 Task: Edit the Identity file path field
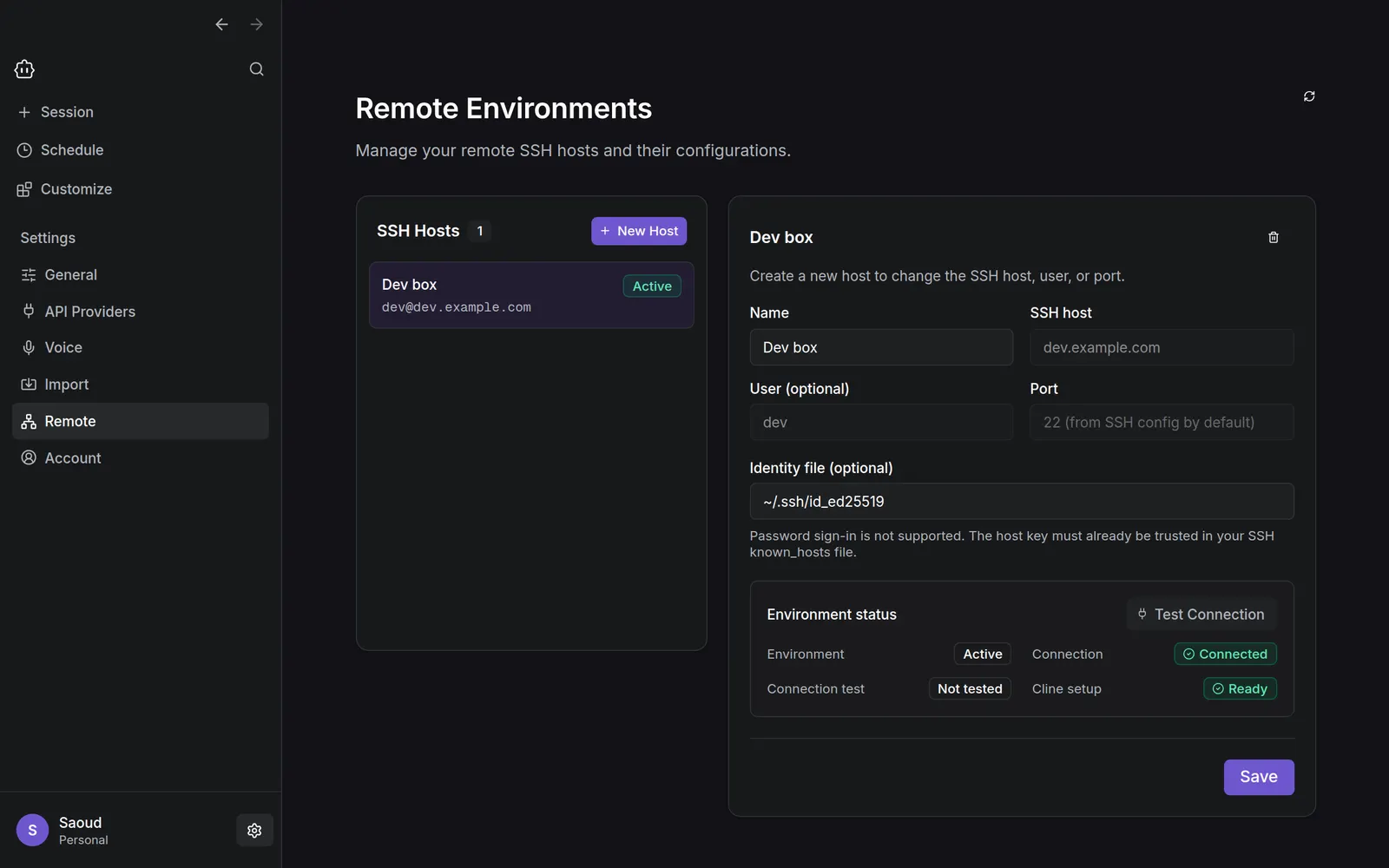point(1022,502)
